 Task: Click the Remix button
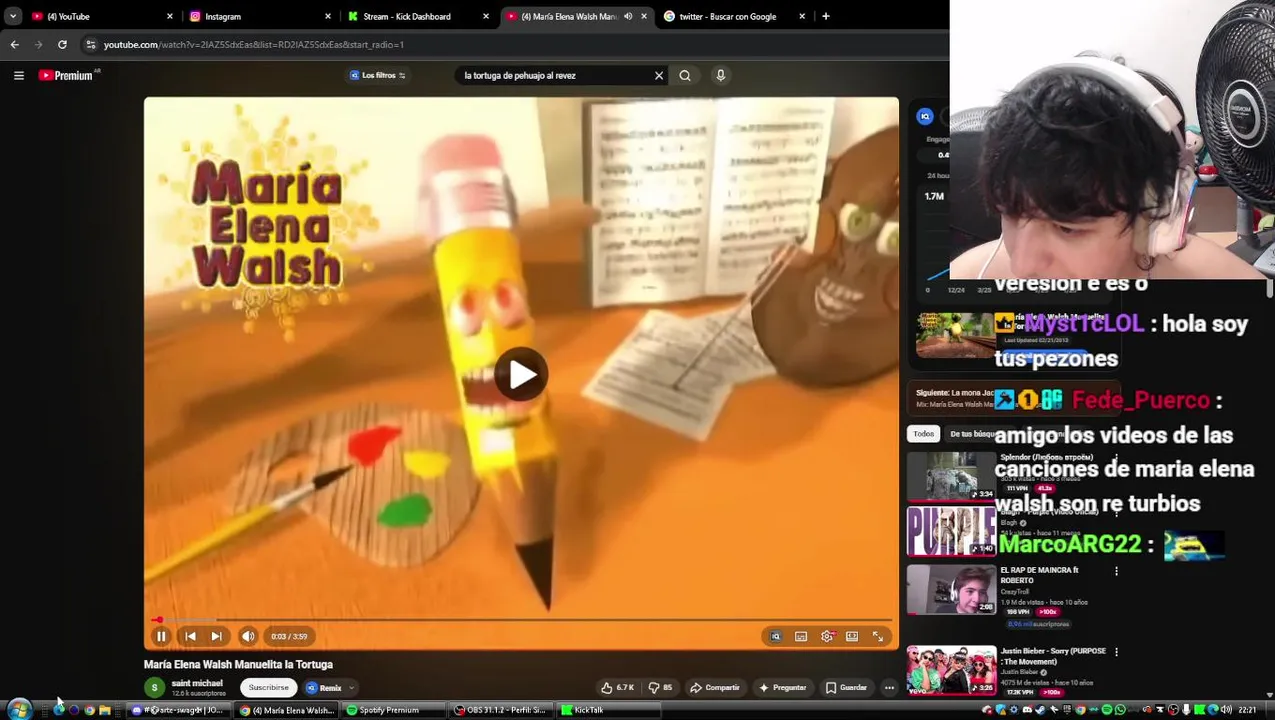tap(324, 688)
